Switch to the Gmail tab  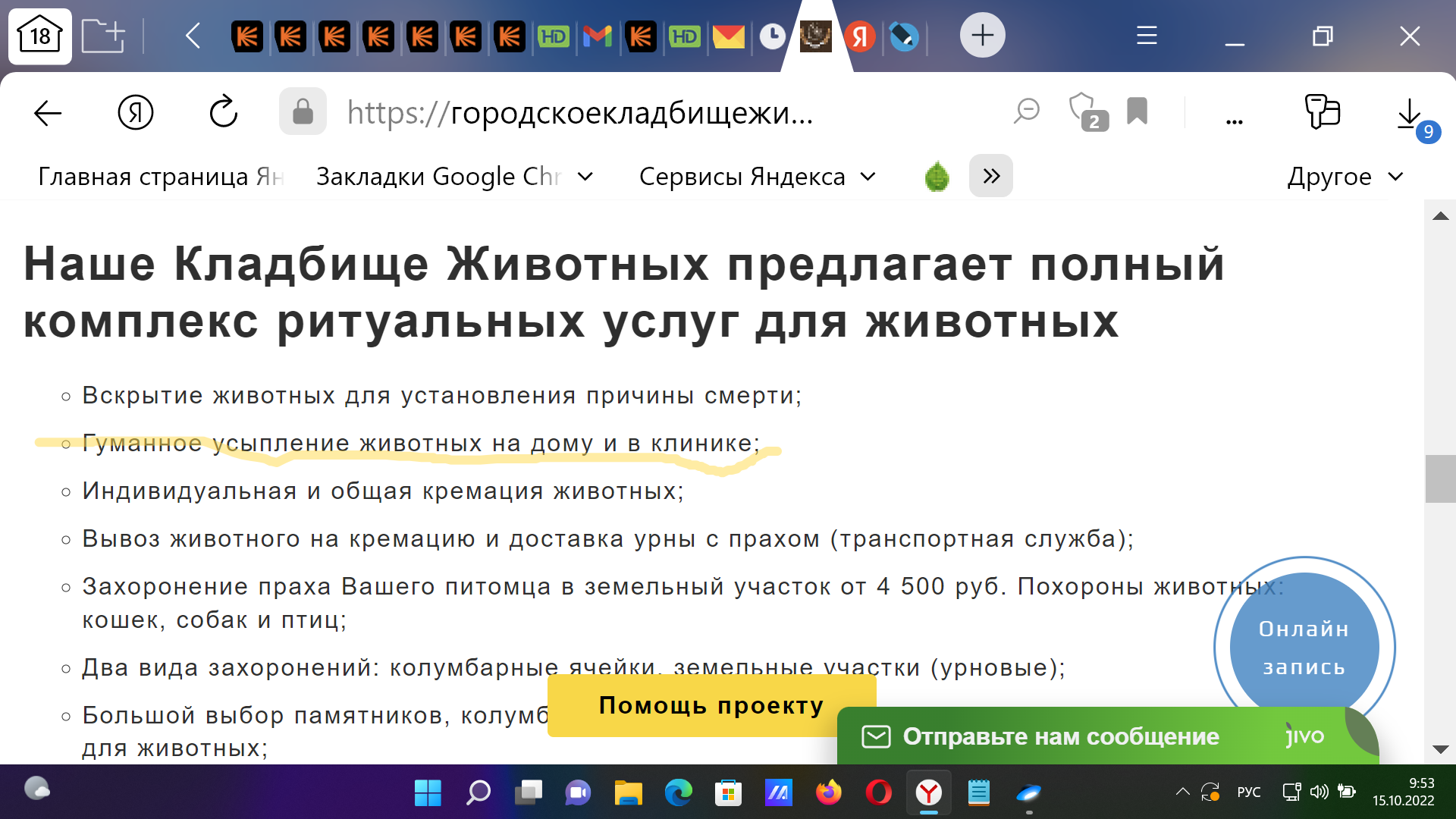[x=598, y=35]
